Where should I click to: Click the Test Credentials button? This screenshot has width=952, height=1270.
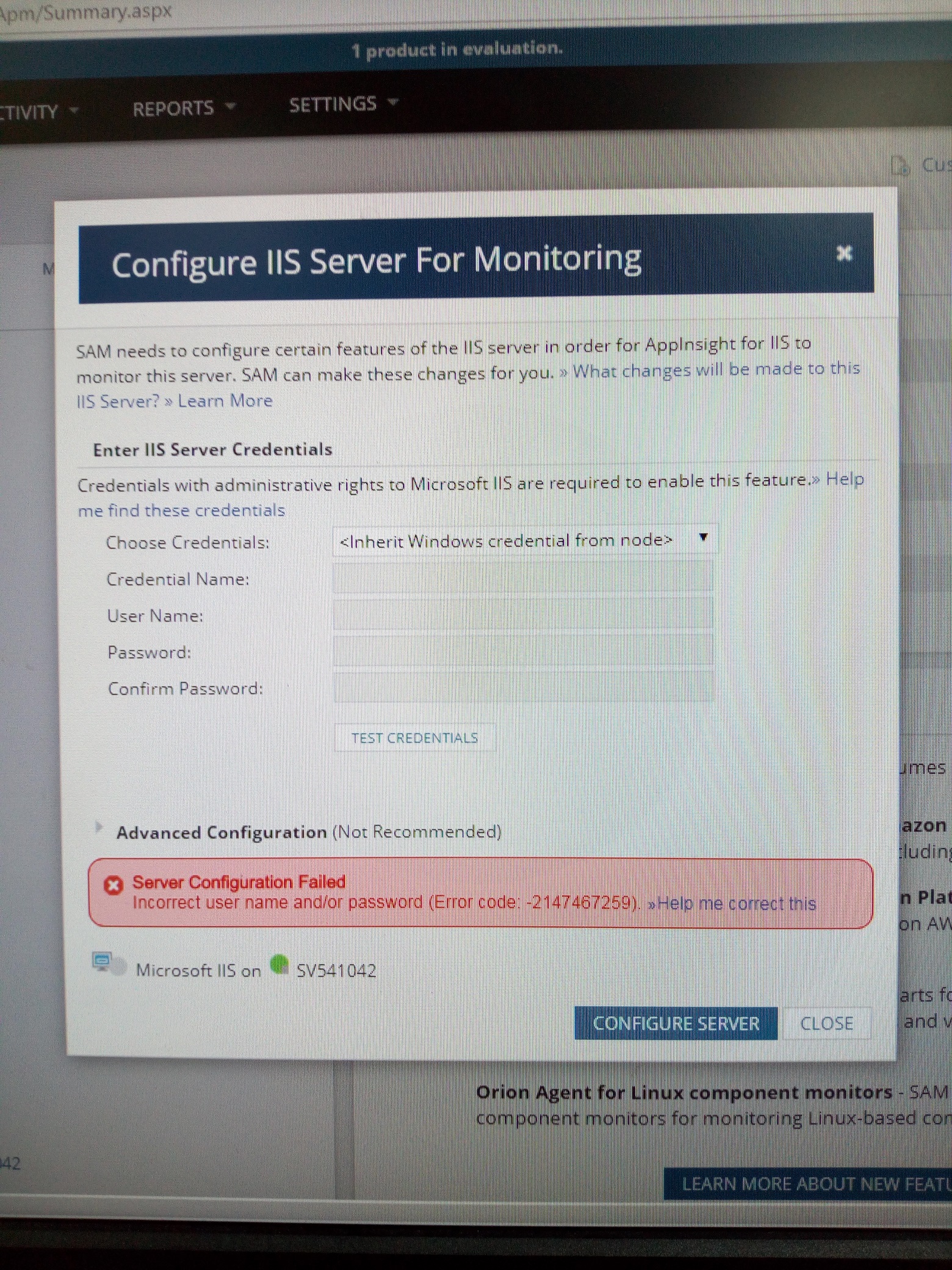414,738
